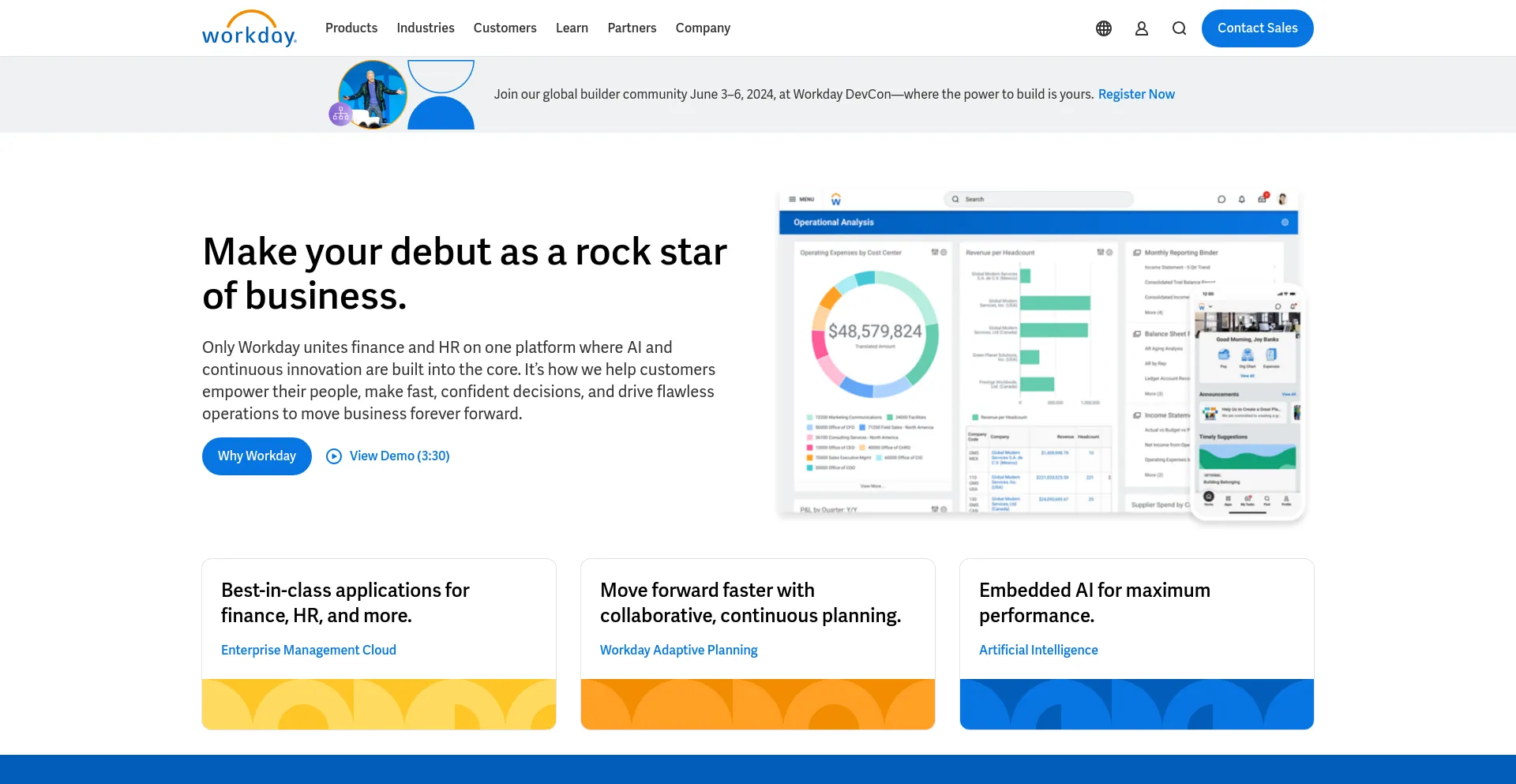Open the user account sign-in icon
The height and width of the screenshot is (784, 1516).
1142,28
